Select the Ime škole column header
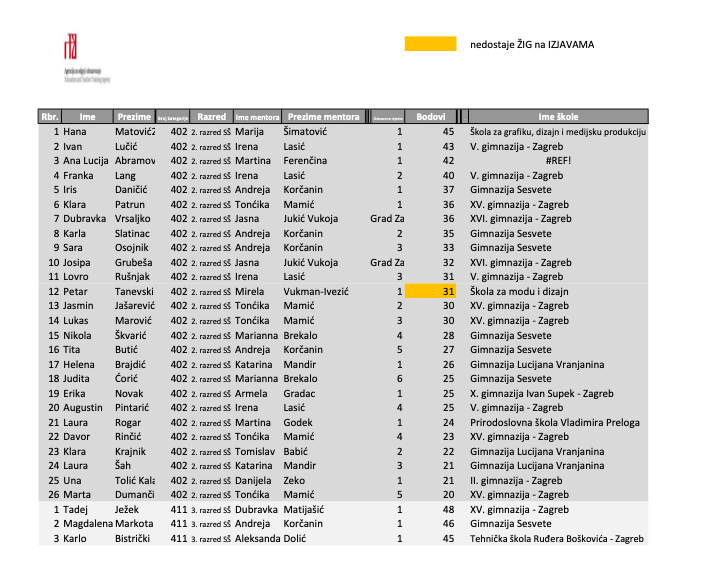Viewport: 709px width, 571px height. (x=558, y=117)
